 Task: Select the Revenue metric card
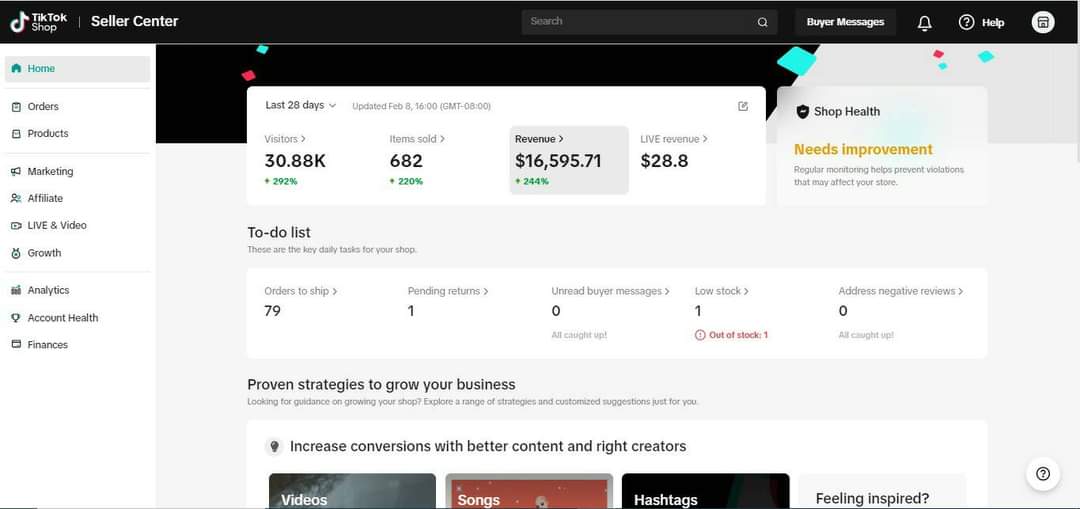point(569,160)
